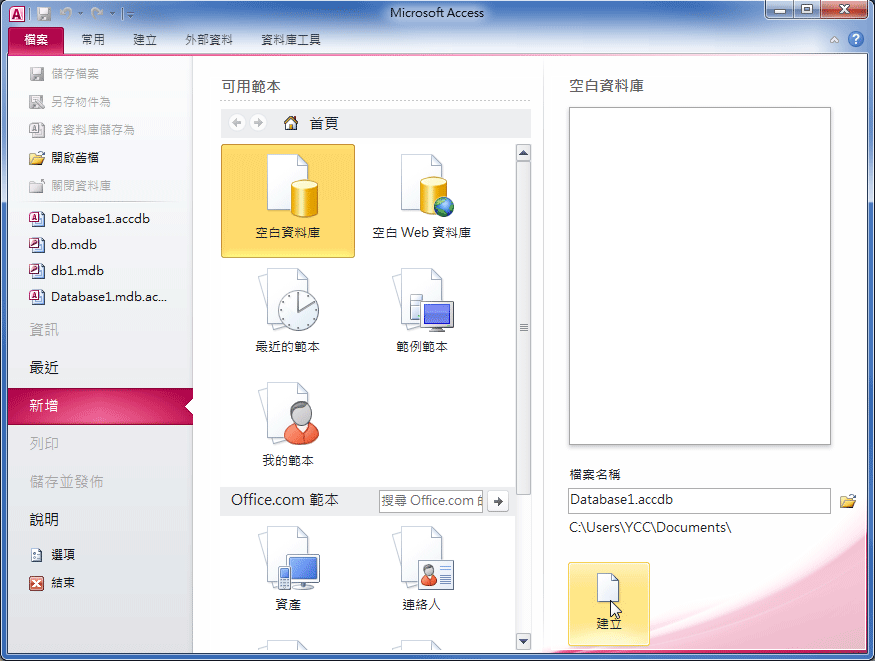Switch to the 常用 ribbon tab

[x=93, y=40]
